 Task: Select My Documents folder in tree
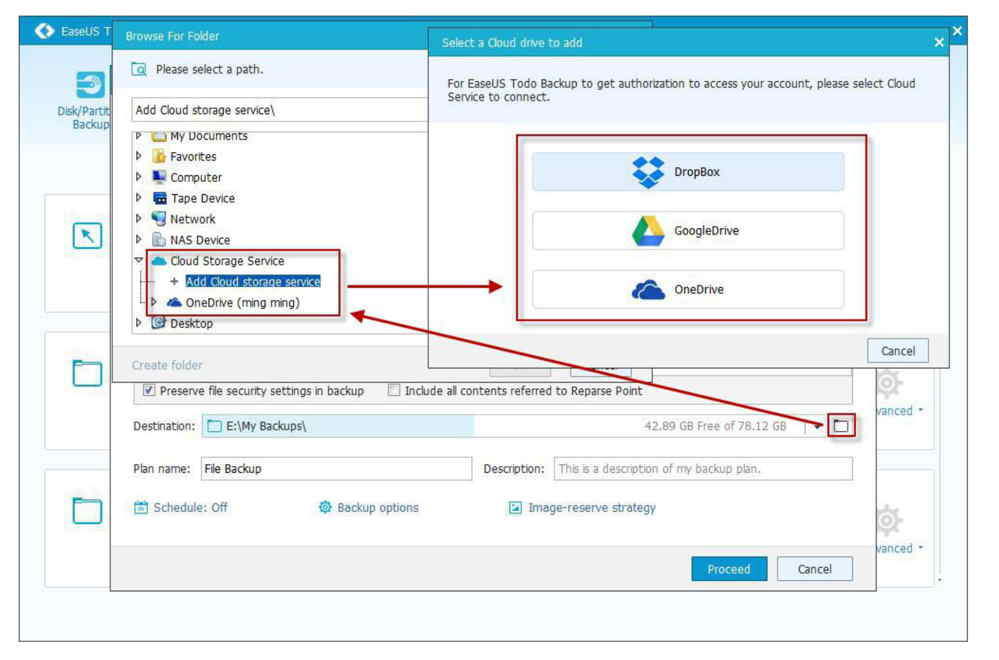coord(208,136)
